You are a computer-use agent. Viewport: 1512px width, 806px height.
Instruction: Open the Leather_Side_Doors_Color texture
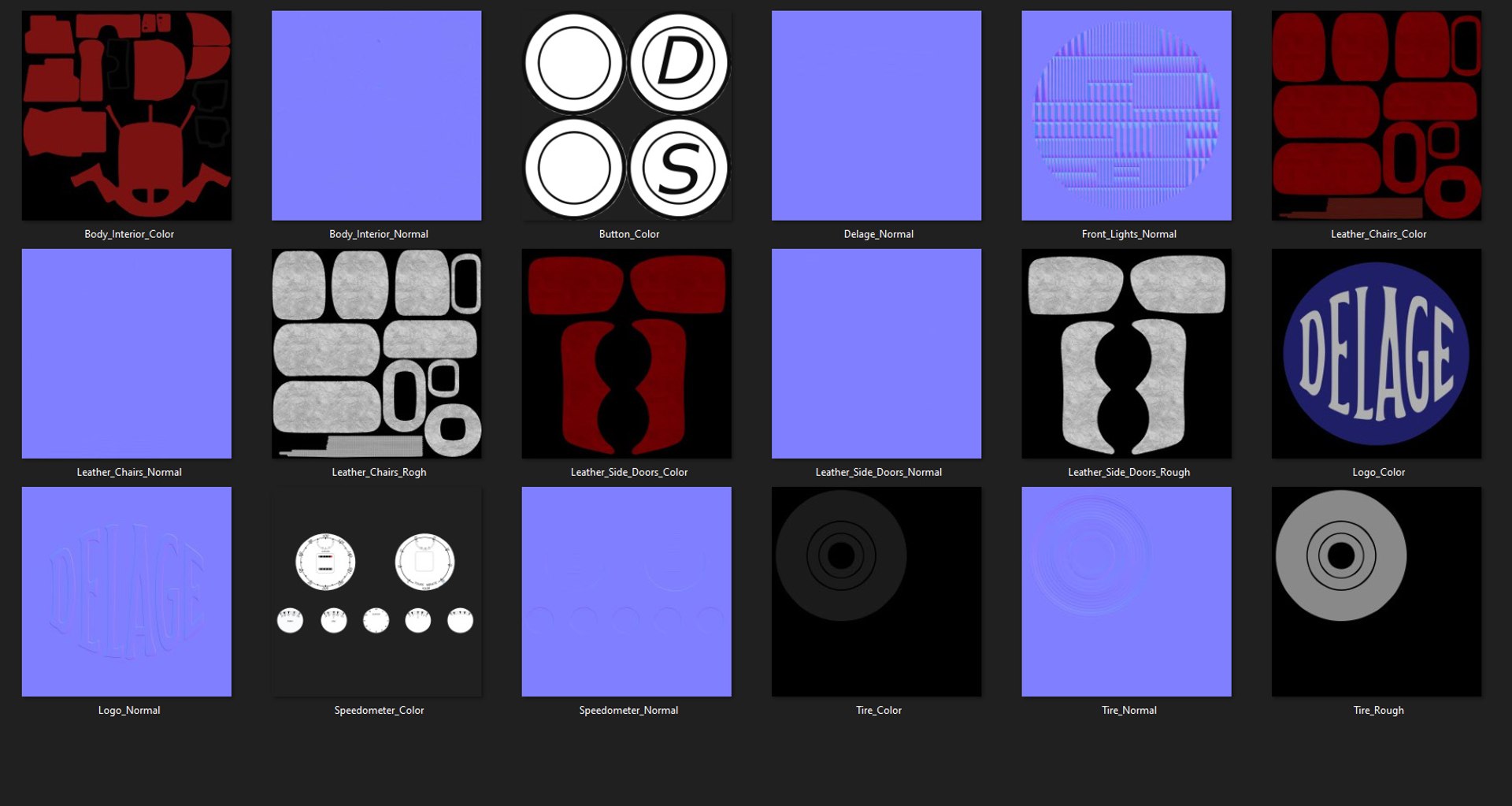click(x=627, y=354)
